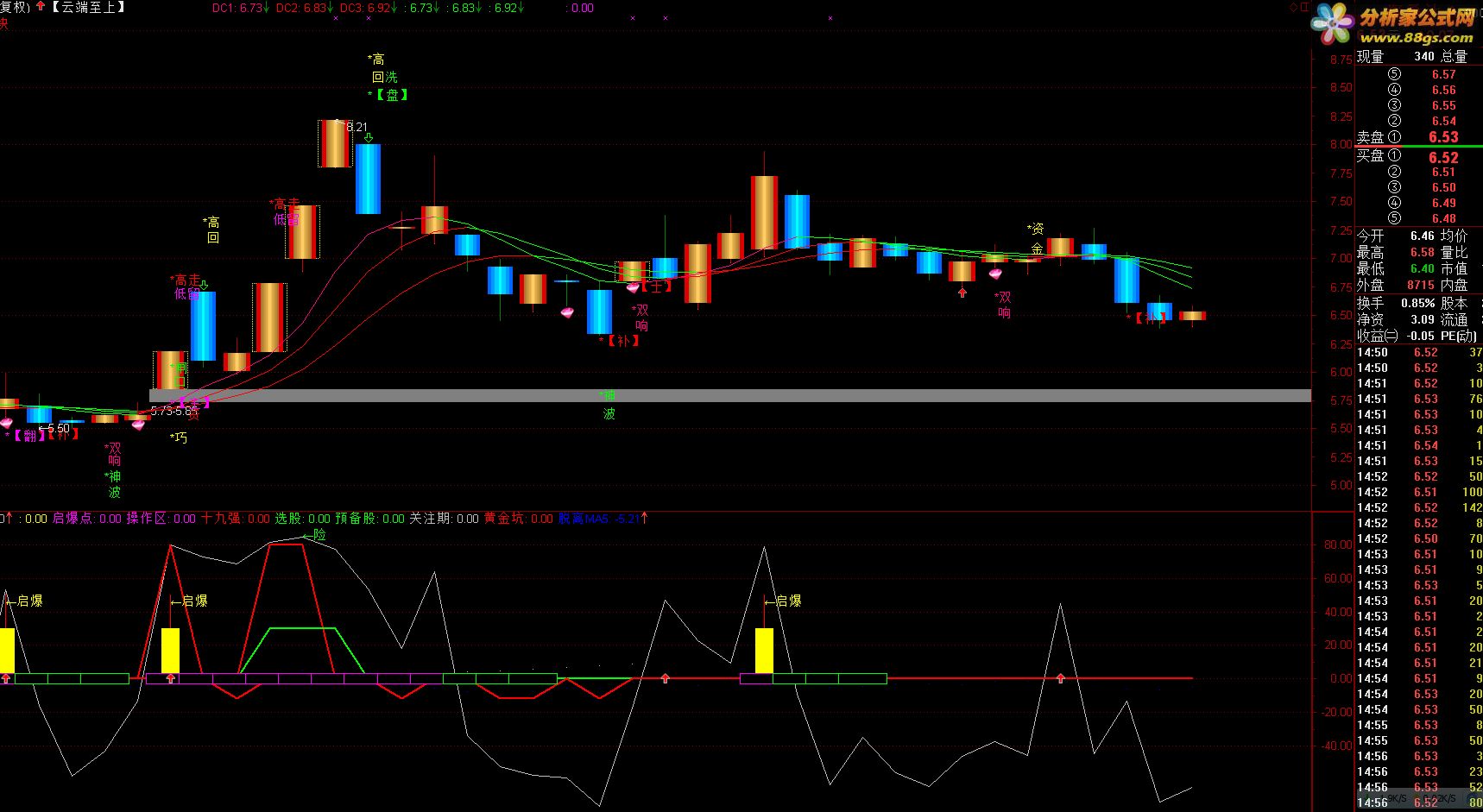The image size is (1483, 812).
Task: Click the 预备股: 0.00 legend entry
Action: pyautogui.click(x=370, y=519)
